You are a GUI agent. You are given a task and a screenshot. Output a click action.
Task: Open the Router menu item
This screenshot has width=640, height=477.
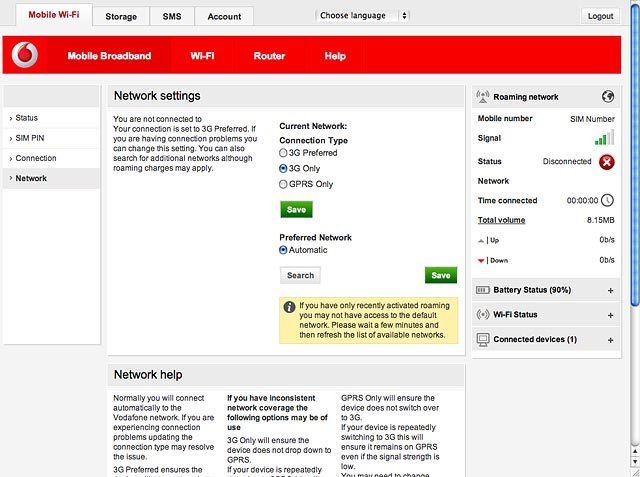[x=269, y=56]
